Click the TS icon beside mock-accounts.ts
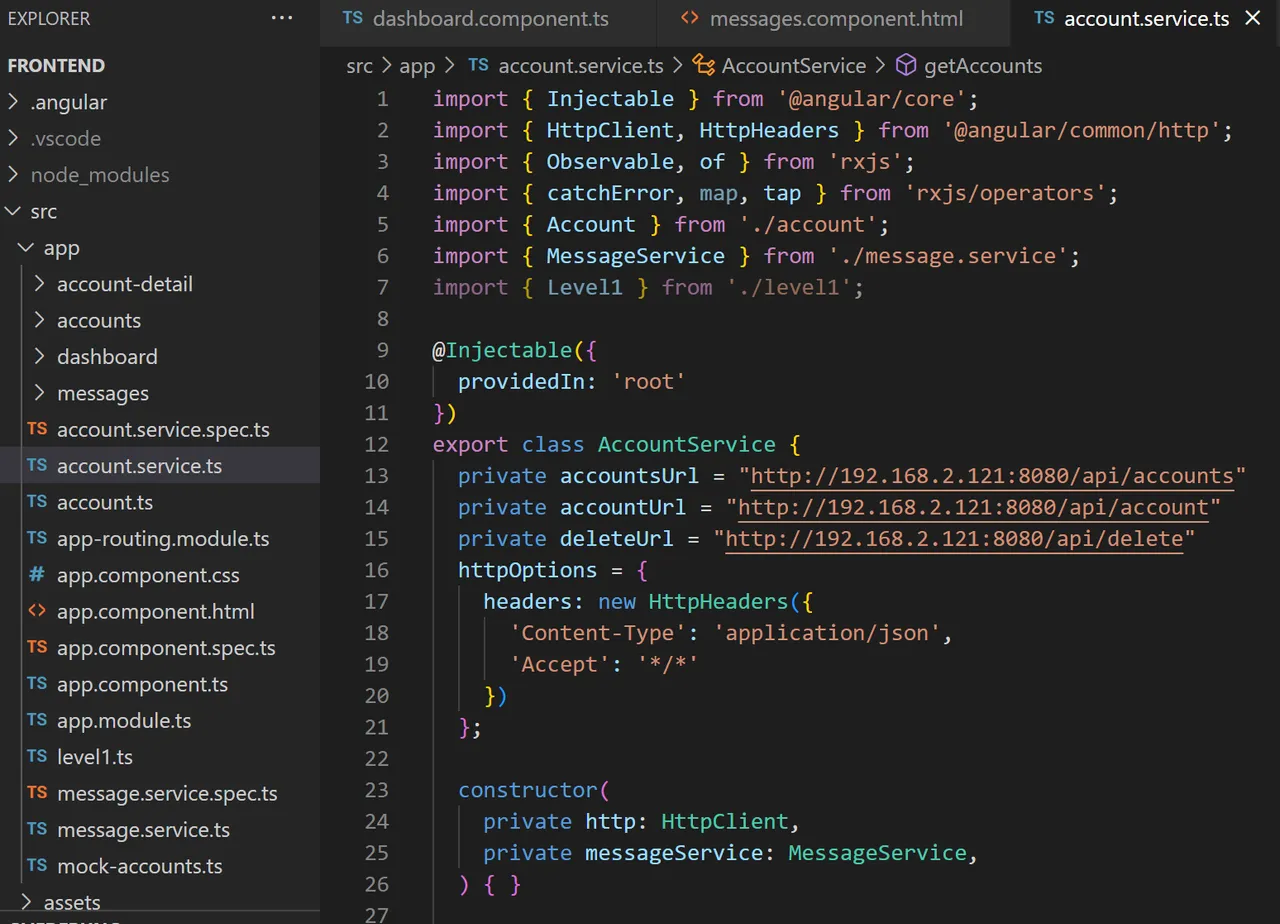The image size is (1280, 924). click(x=37, y=865)
